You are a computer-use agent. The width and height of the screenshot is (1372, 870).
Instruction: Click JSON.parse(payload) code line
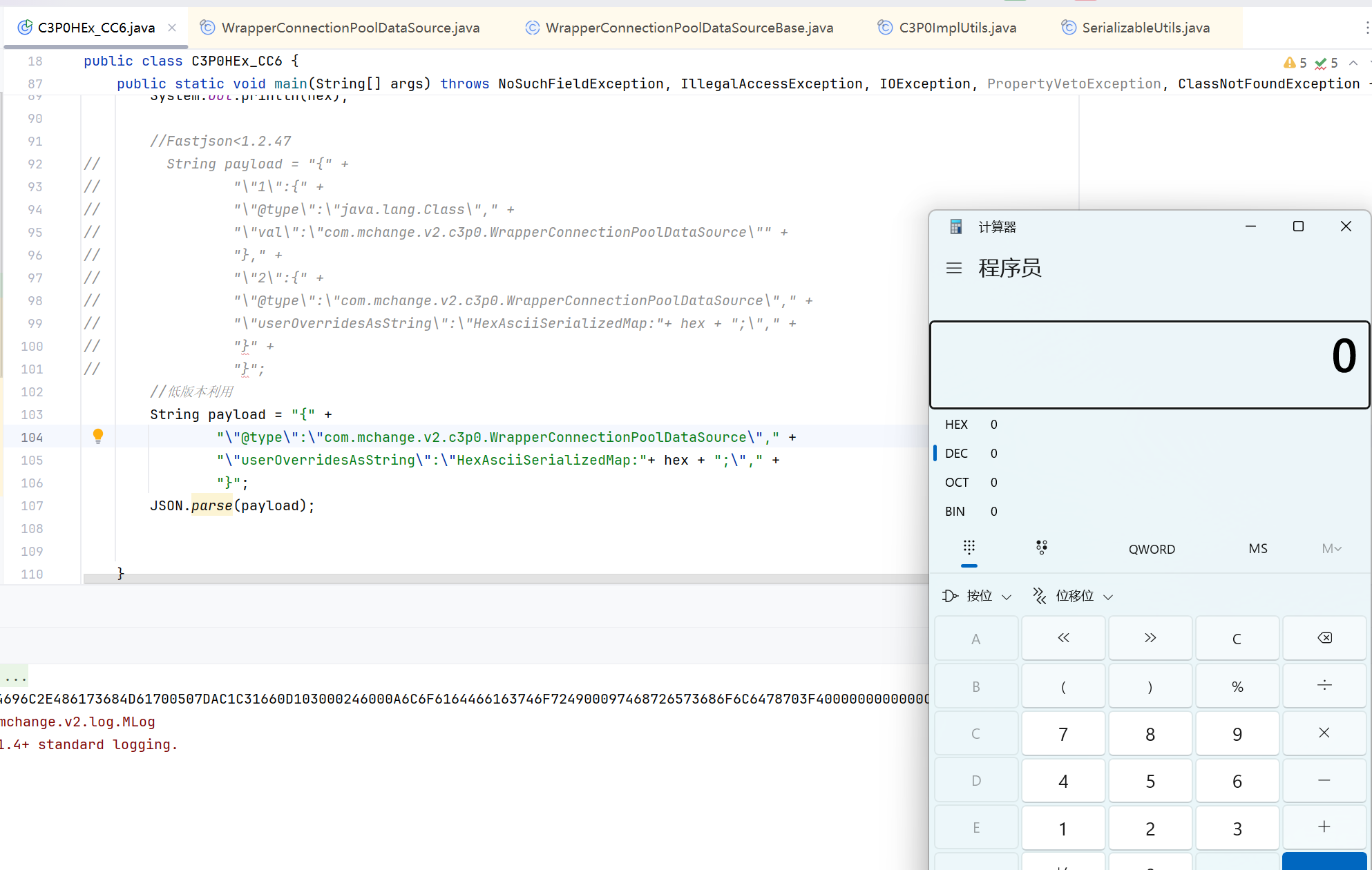[232, 505]
